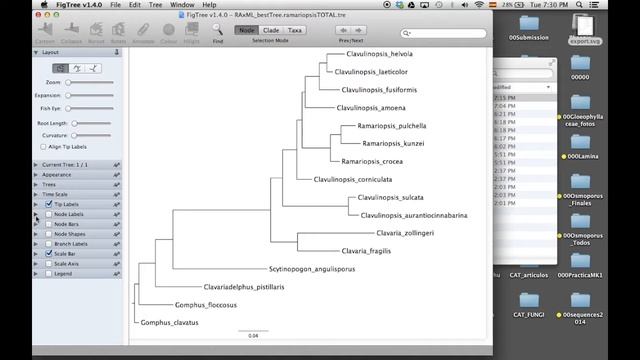Click the Hilight toolbar icon

pyautogui.click(x=191, y=30)
